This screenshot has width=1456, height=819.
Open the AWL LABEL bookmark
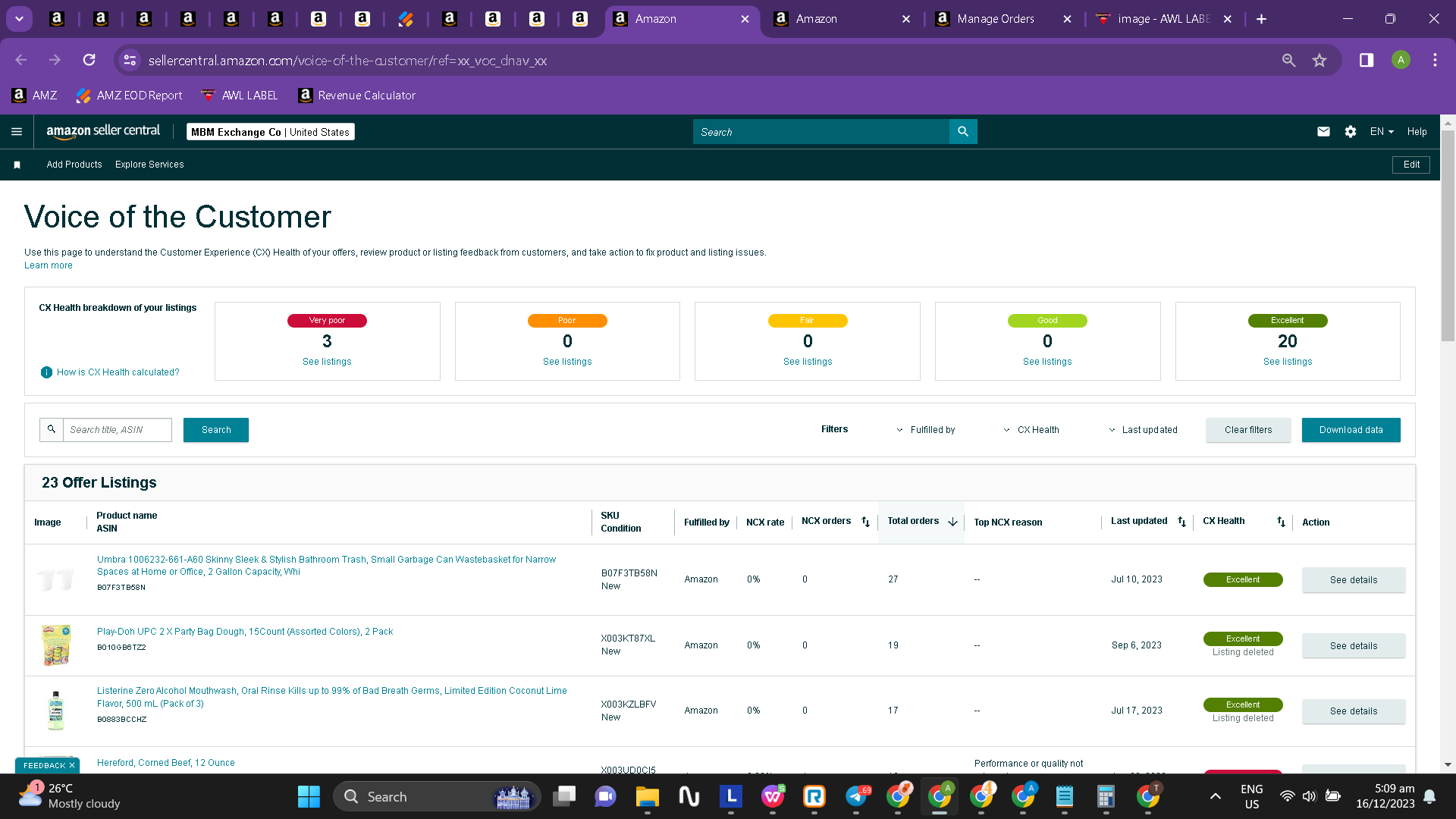tap(239, 96)
